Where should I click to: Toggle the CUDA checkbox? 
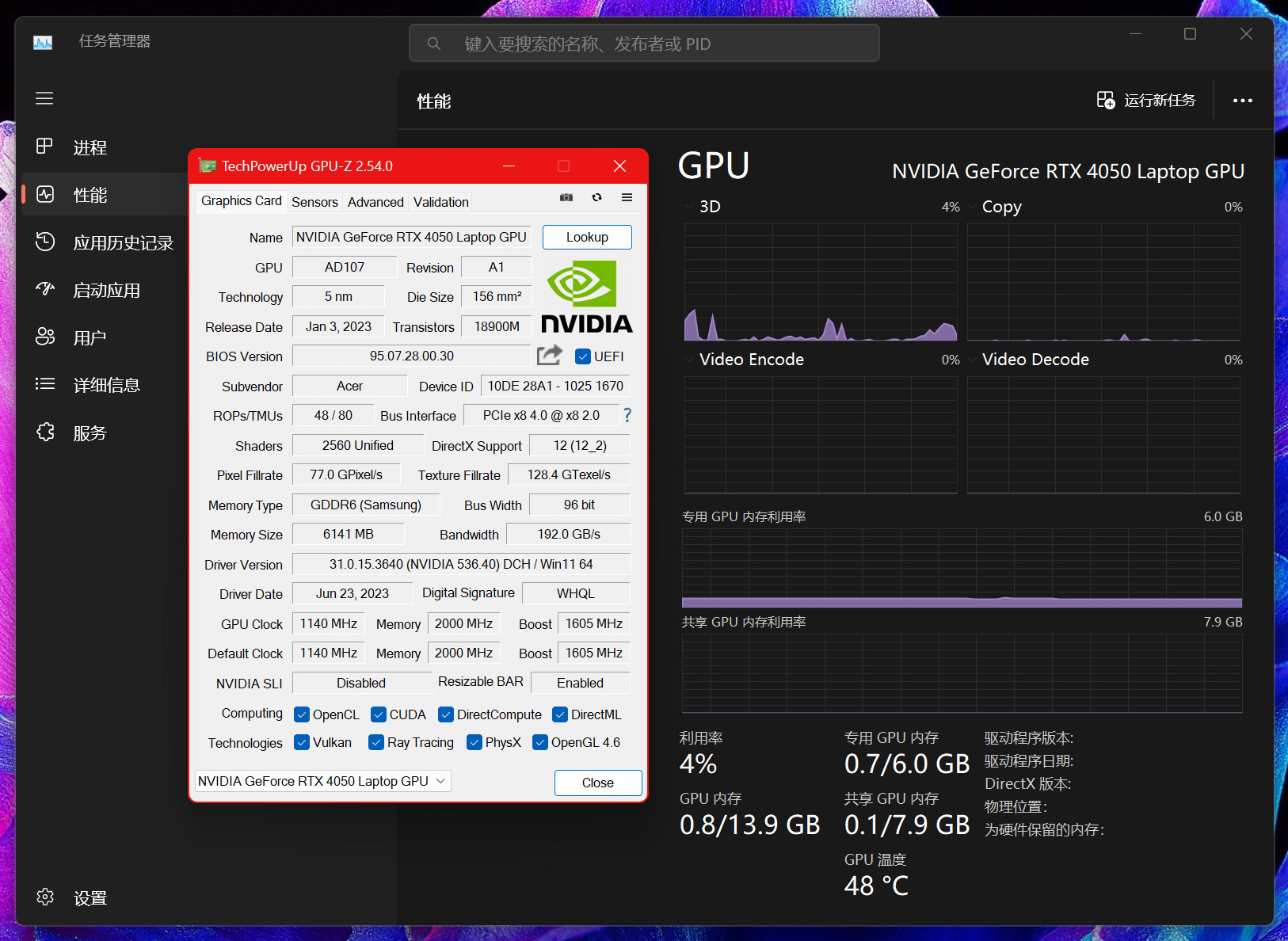point(378,714)
